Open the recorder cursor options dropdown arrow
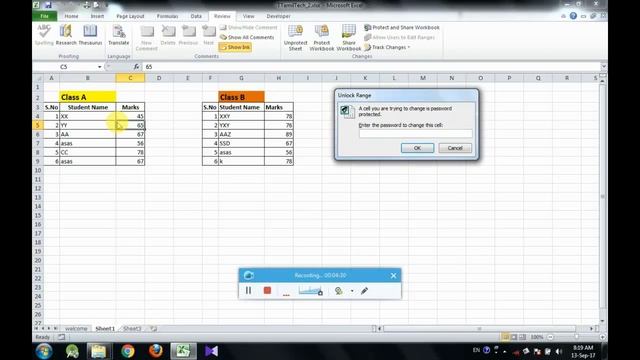 coord(352,291)
